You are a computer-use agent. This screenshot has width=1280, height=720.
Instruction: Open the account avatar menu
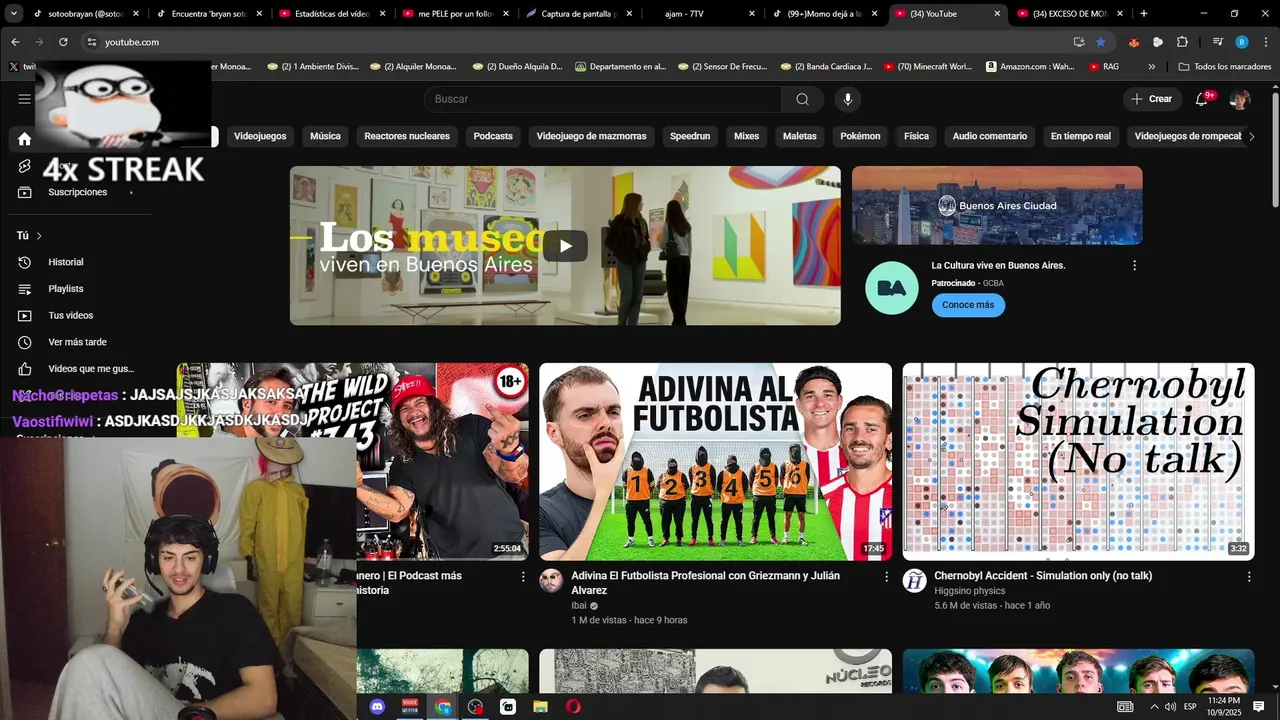1240,99
